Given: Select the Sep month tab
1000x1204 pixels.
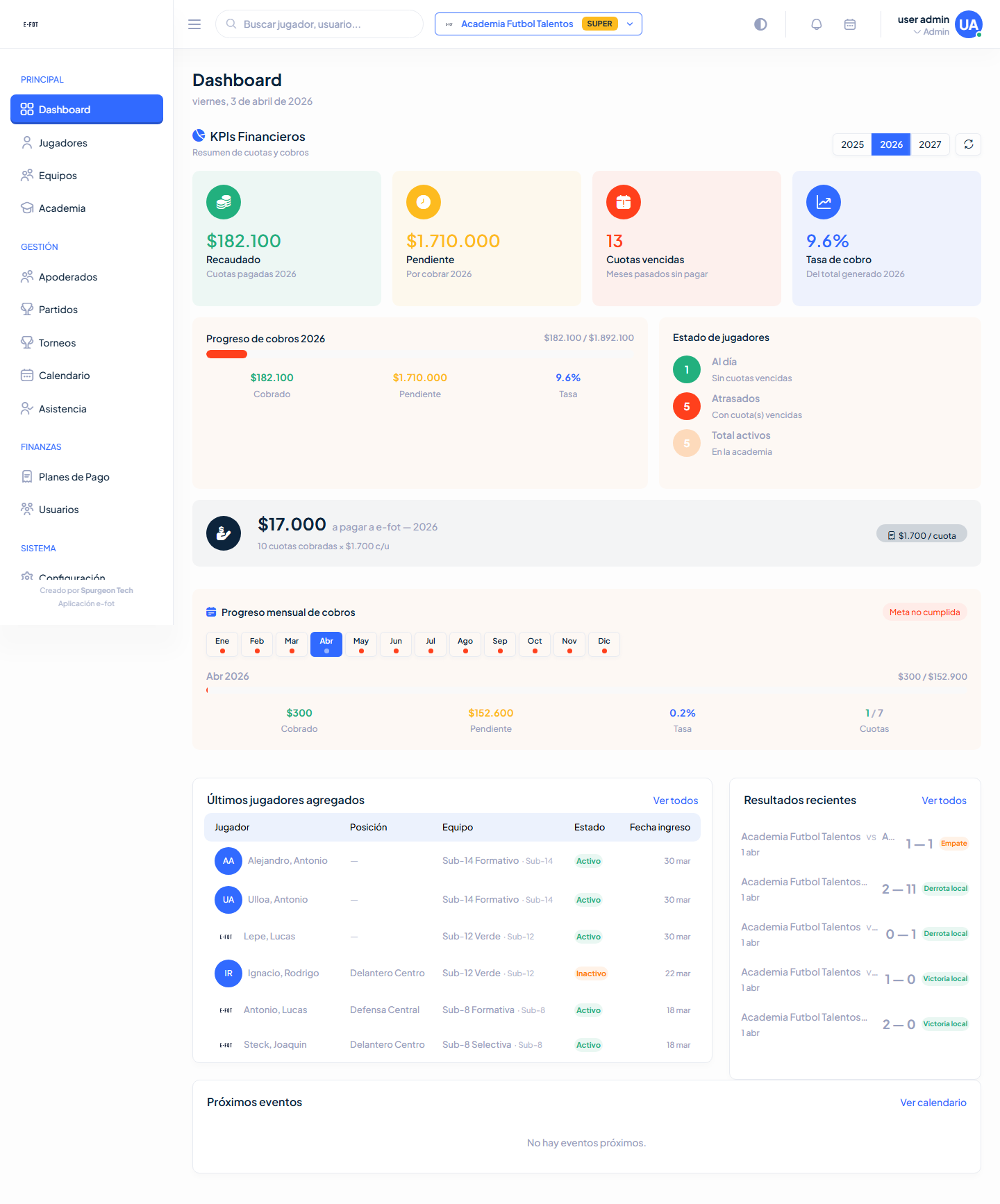Looking at the screenshot, I should pos(500,644).
